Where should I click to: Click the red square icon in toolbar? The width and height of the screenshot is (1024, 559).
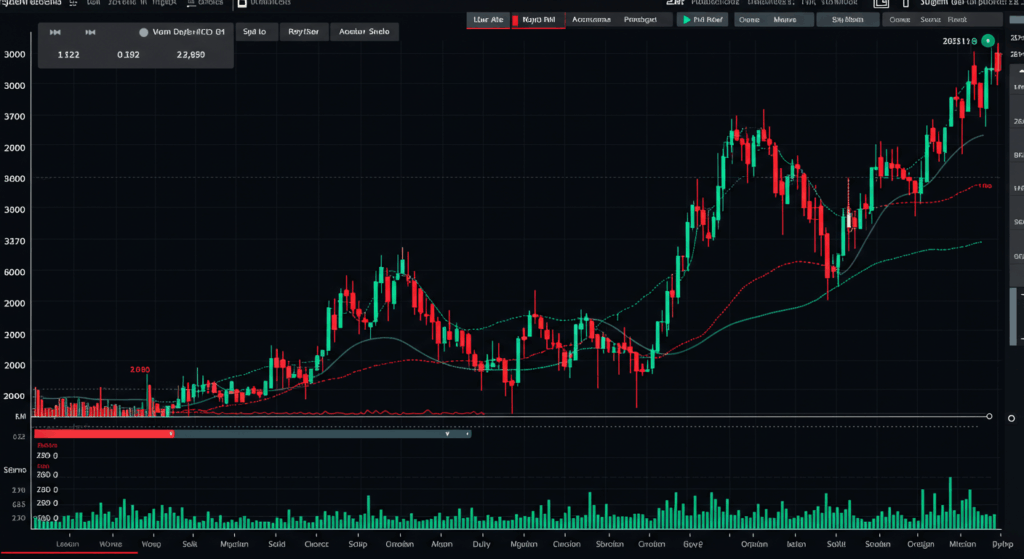[515, 20]
